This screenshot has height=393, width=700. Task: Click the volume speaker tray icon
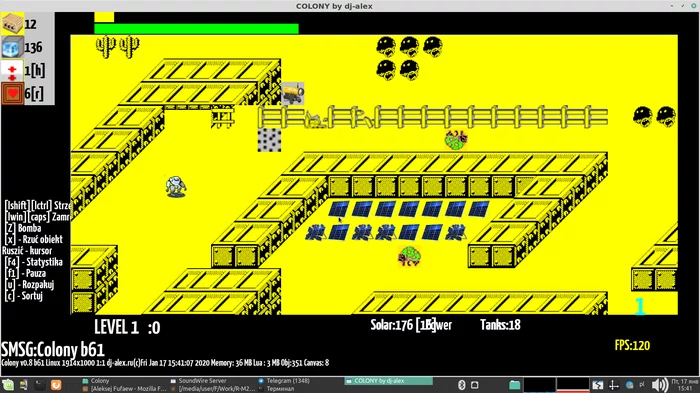[x=659, y=385]
